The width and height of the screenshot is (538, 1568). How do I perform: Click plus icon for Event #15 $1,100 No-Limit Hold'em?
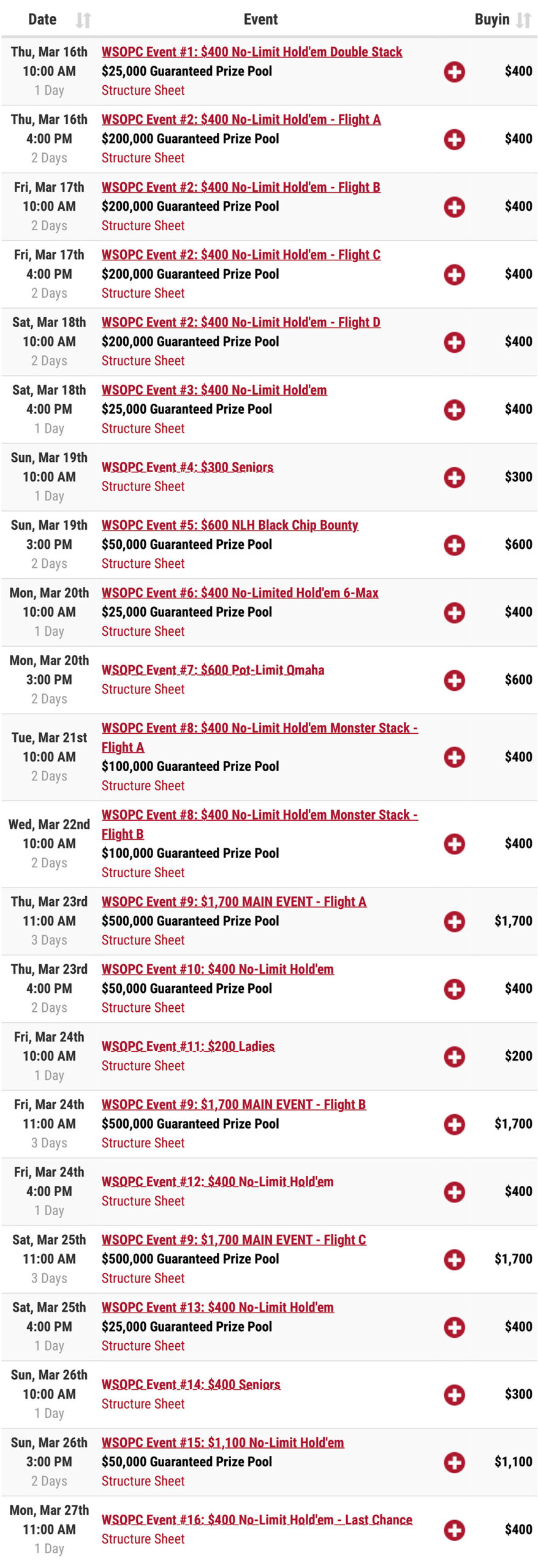pyautogui.click(x=454, y=1462)
